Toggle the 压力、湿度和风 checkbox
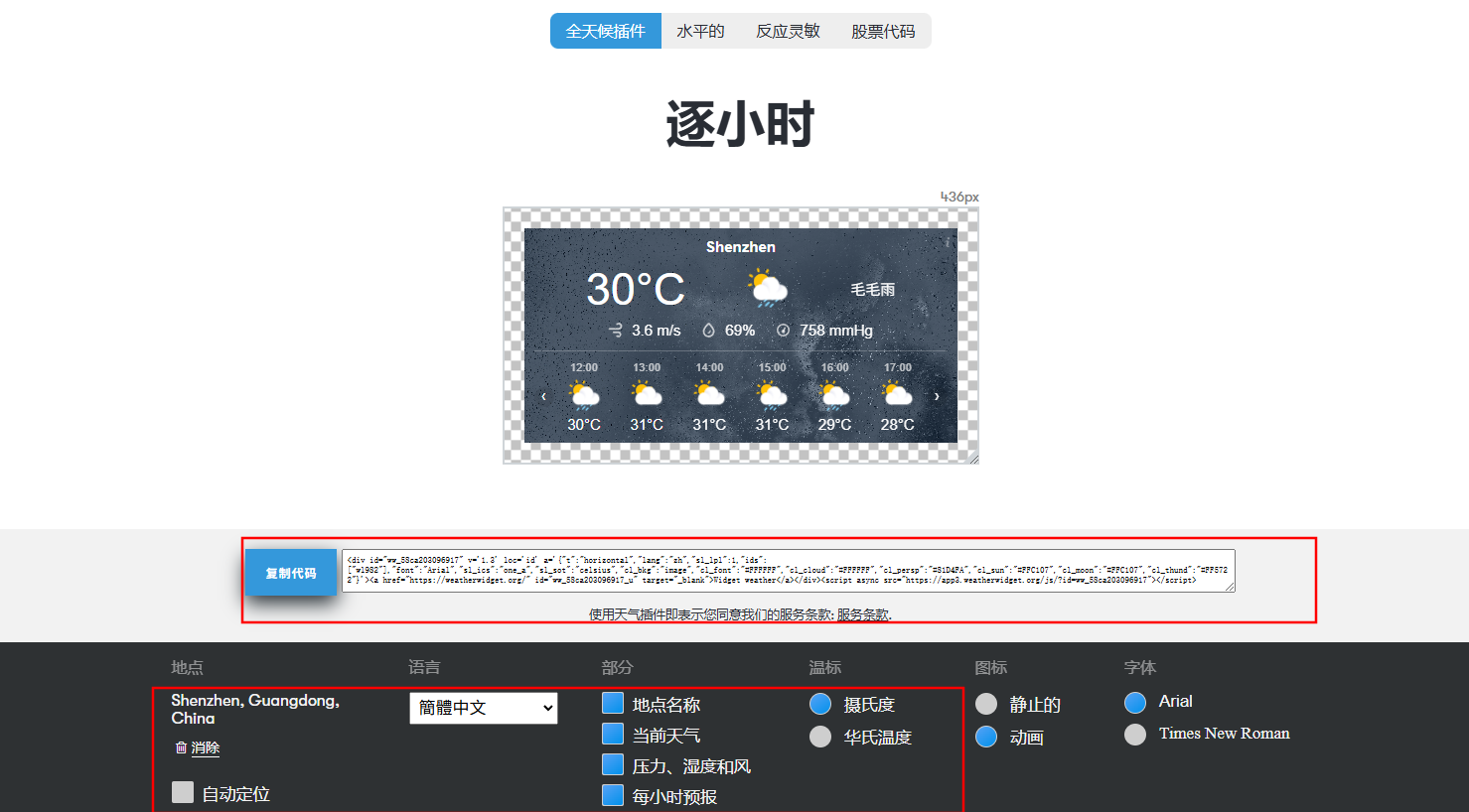 [613, 764]
